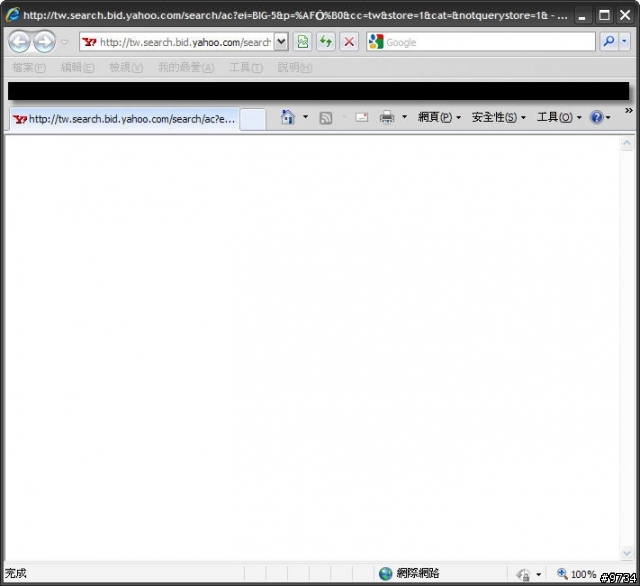
Task: Click the RSS feeds icon
Action: point(325,118)
